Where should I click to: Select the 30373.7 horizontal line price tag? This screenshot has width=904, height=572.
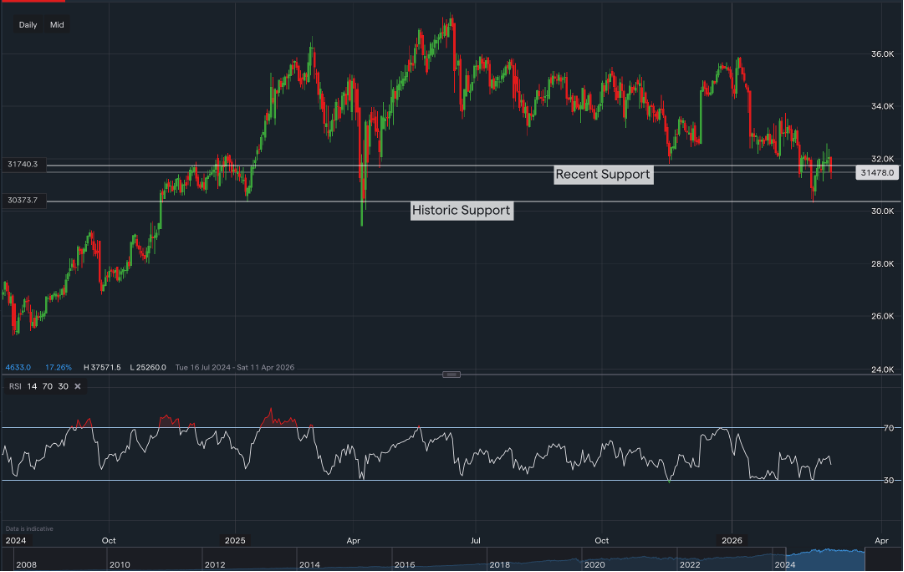(23, 200)
